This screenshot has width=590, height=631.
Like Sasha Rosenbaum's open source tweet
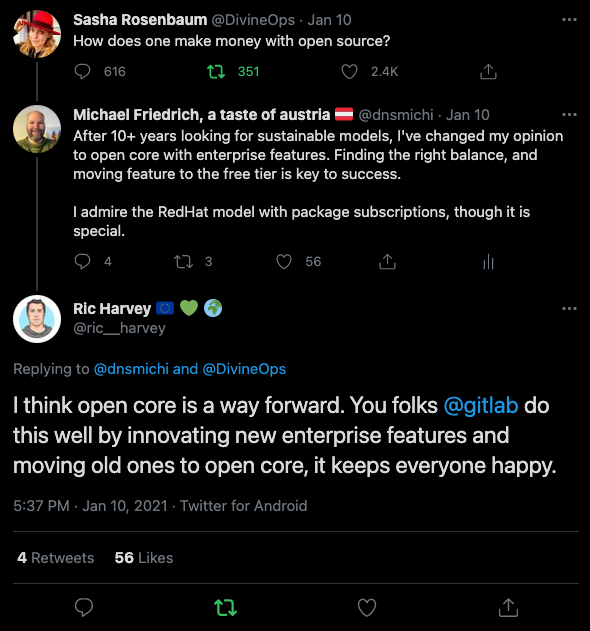click(x=349, y=72)
